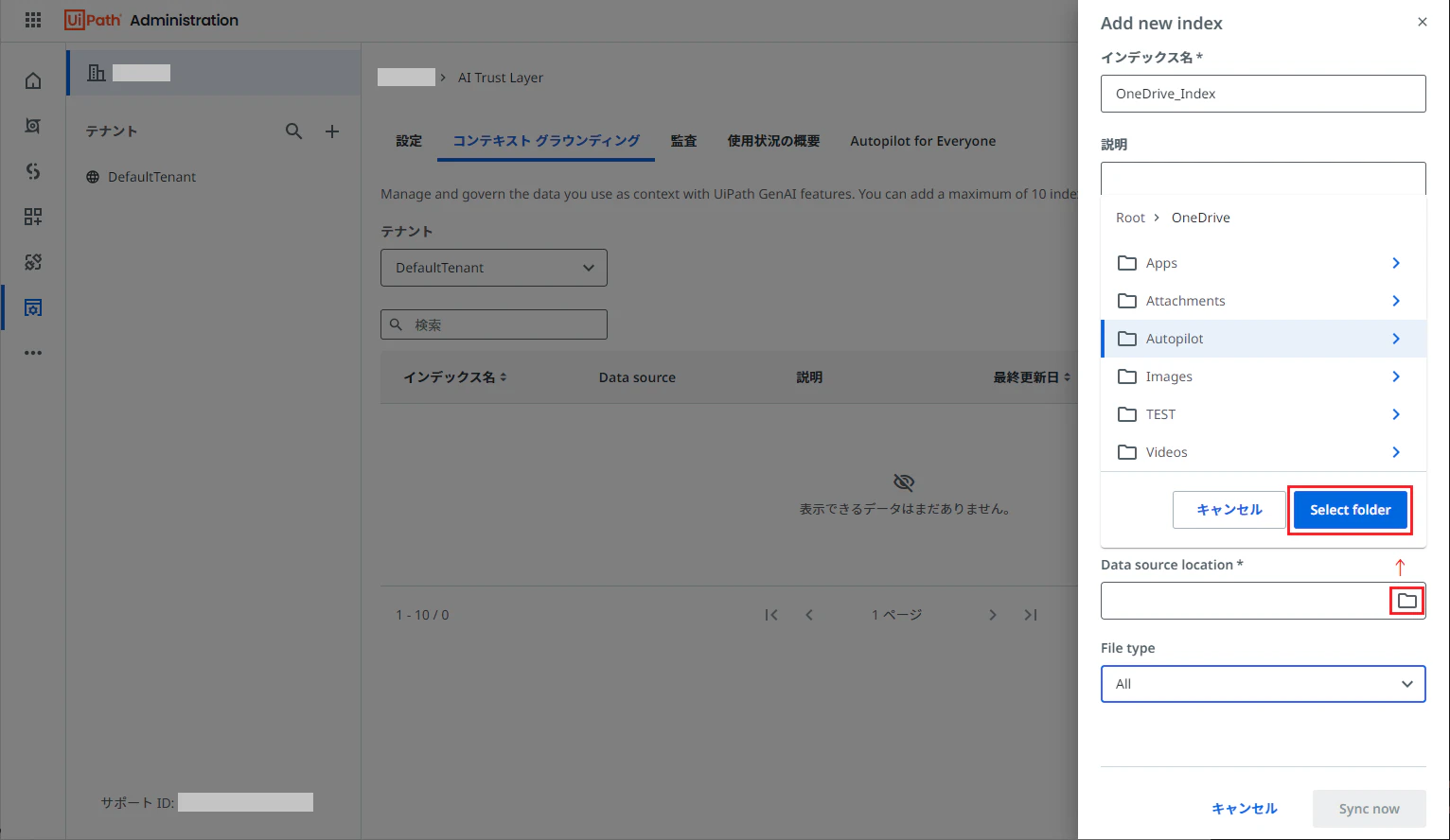Cancel the folder picker with キャンセル
This screenshot has height=840, width=1450.
[x=1229, y=510]
